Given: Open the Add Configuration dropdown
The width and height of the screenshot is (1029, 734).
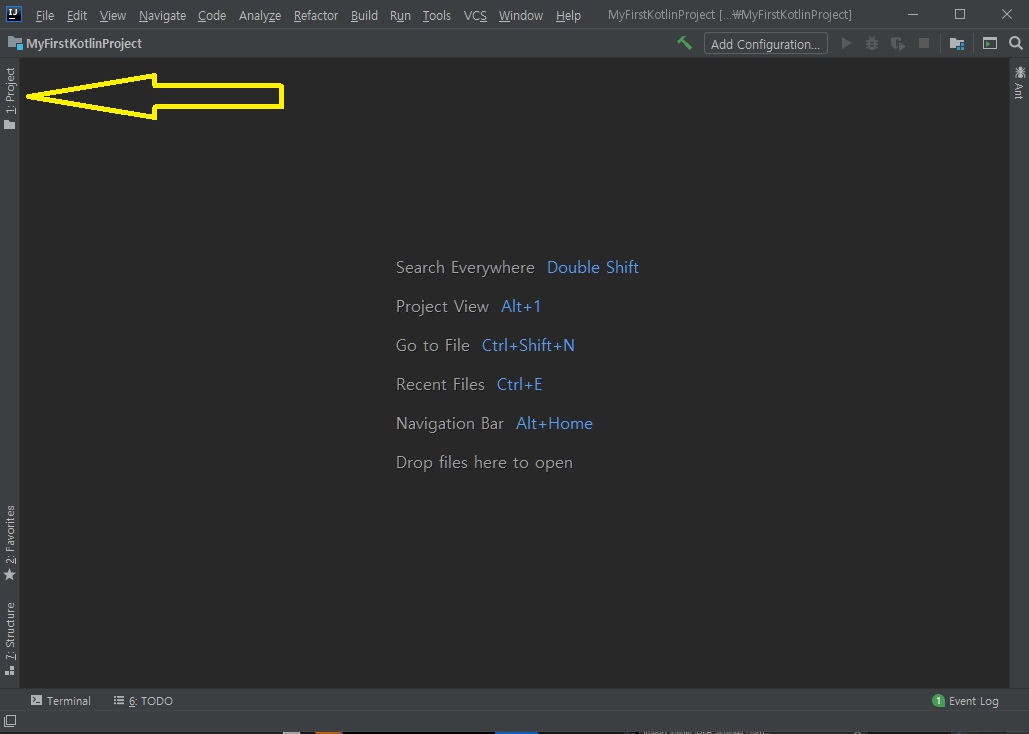Looking at the screenshot, I should (x=765, y=44).
